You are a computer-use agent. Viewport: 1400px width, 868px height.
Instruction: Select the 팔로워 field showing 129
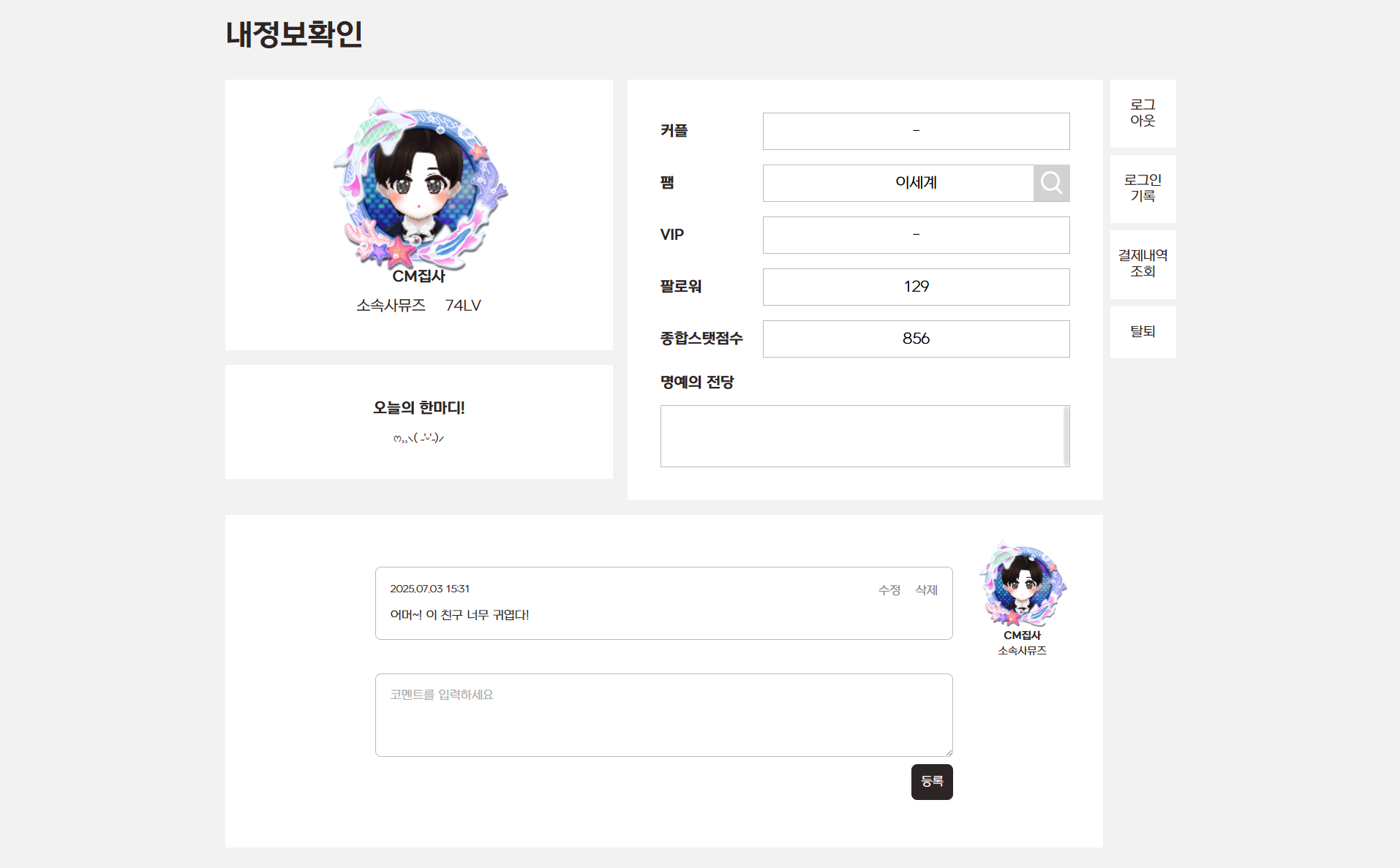(916, 287)
